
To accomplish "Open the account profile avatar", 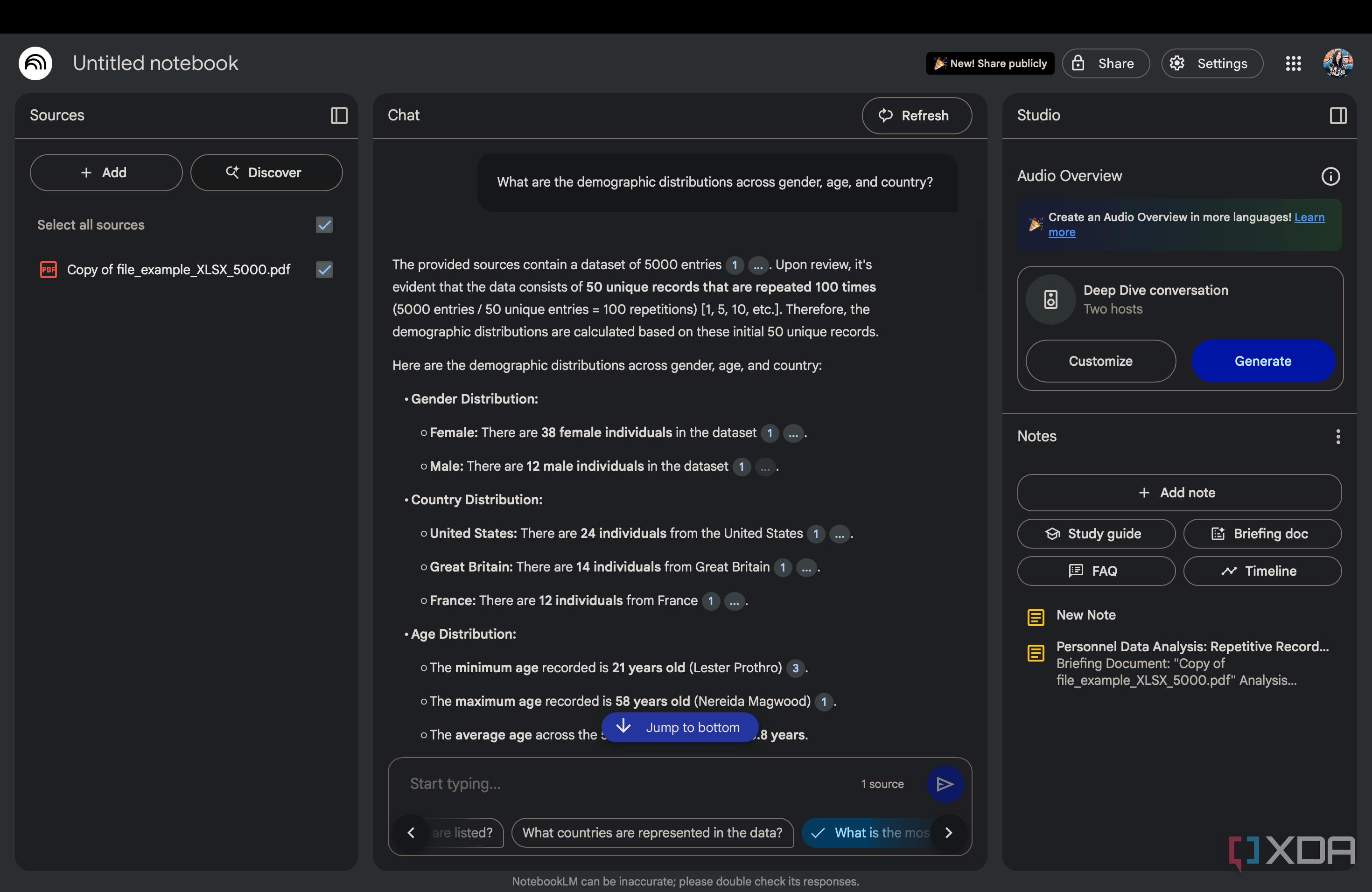I will (x=1337, y=63).
